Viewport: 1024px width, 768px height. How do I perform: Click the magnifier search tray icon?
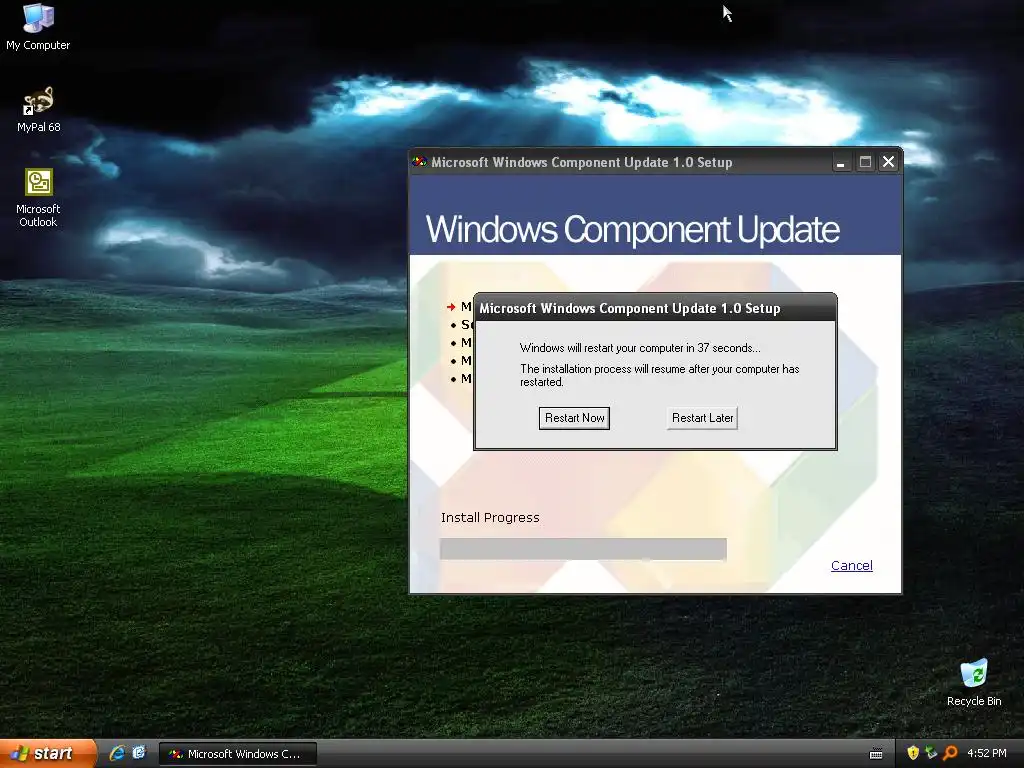(x=950, y=753)
